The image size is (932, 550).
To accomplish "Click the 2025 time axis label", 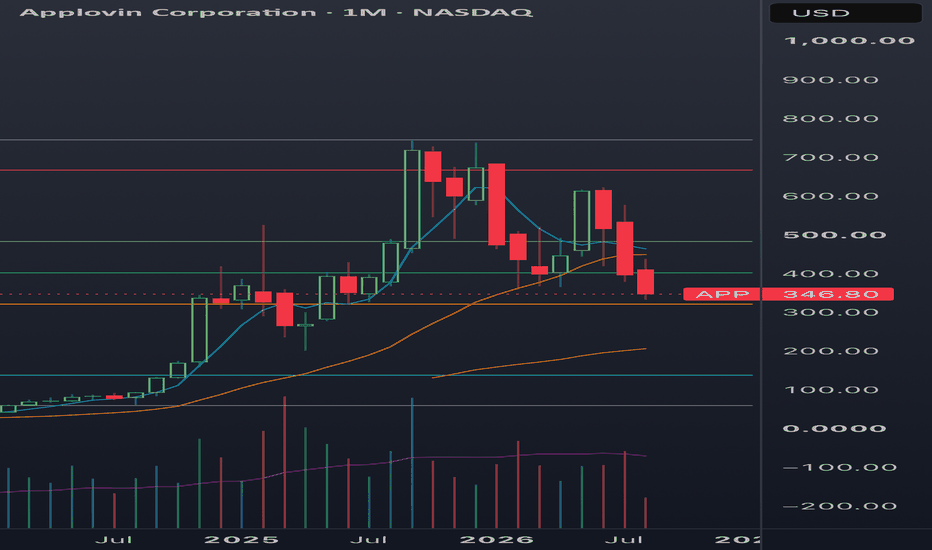I will click(x=241, y=540).
